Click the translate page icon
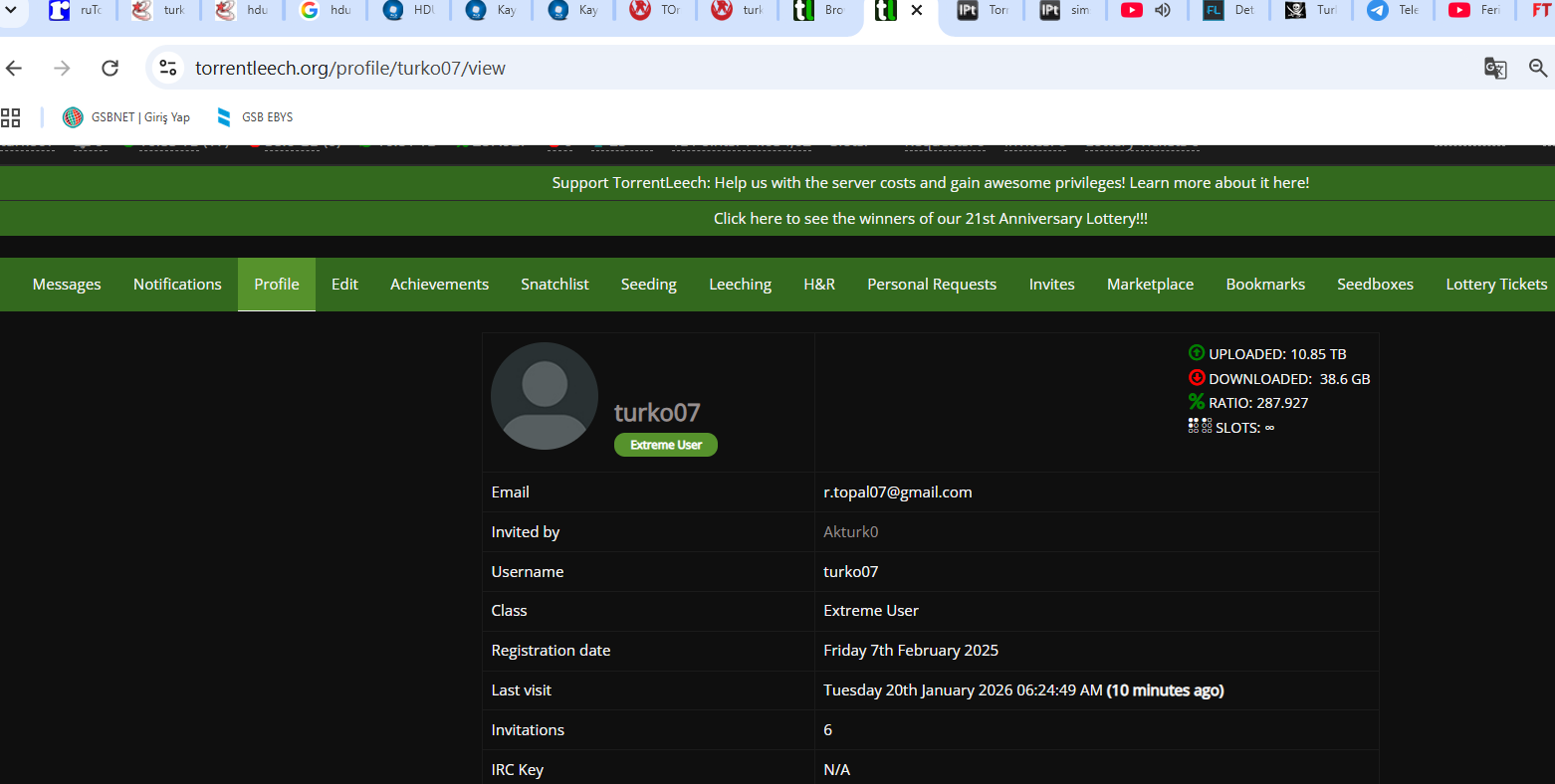1555x784 pixels. (1494, 68)
